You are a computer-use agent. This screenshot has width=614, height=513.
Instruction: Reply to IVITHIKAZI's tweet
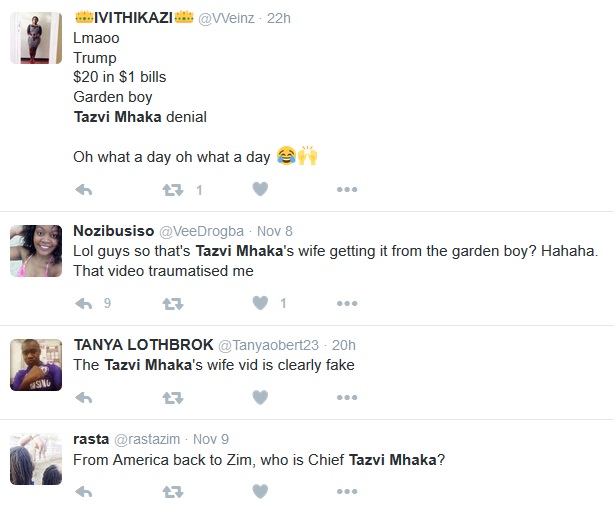(x=84, y=189)
